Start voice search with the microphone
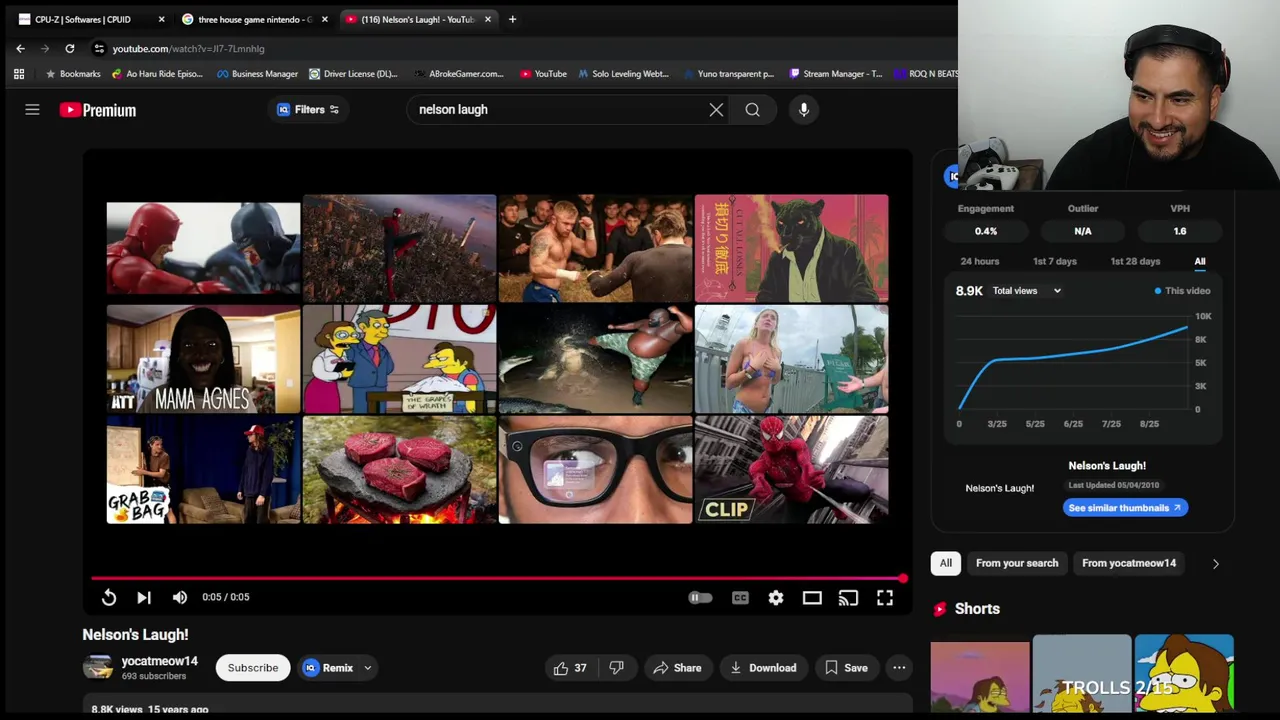 pos(804,110)
